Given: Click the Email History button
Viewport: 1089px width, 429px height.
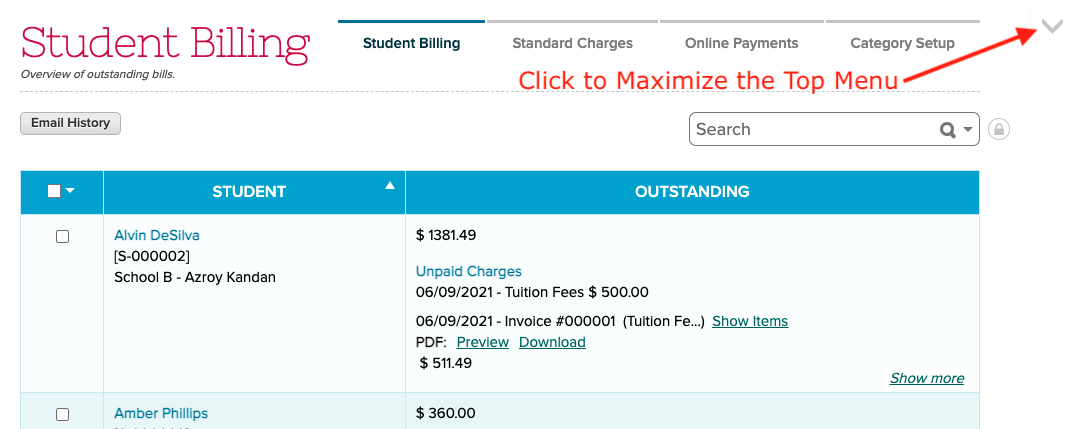Looking at the screenshot, I should (x=70, y=123).
